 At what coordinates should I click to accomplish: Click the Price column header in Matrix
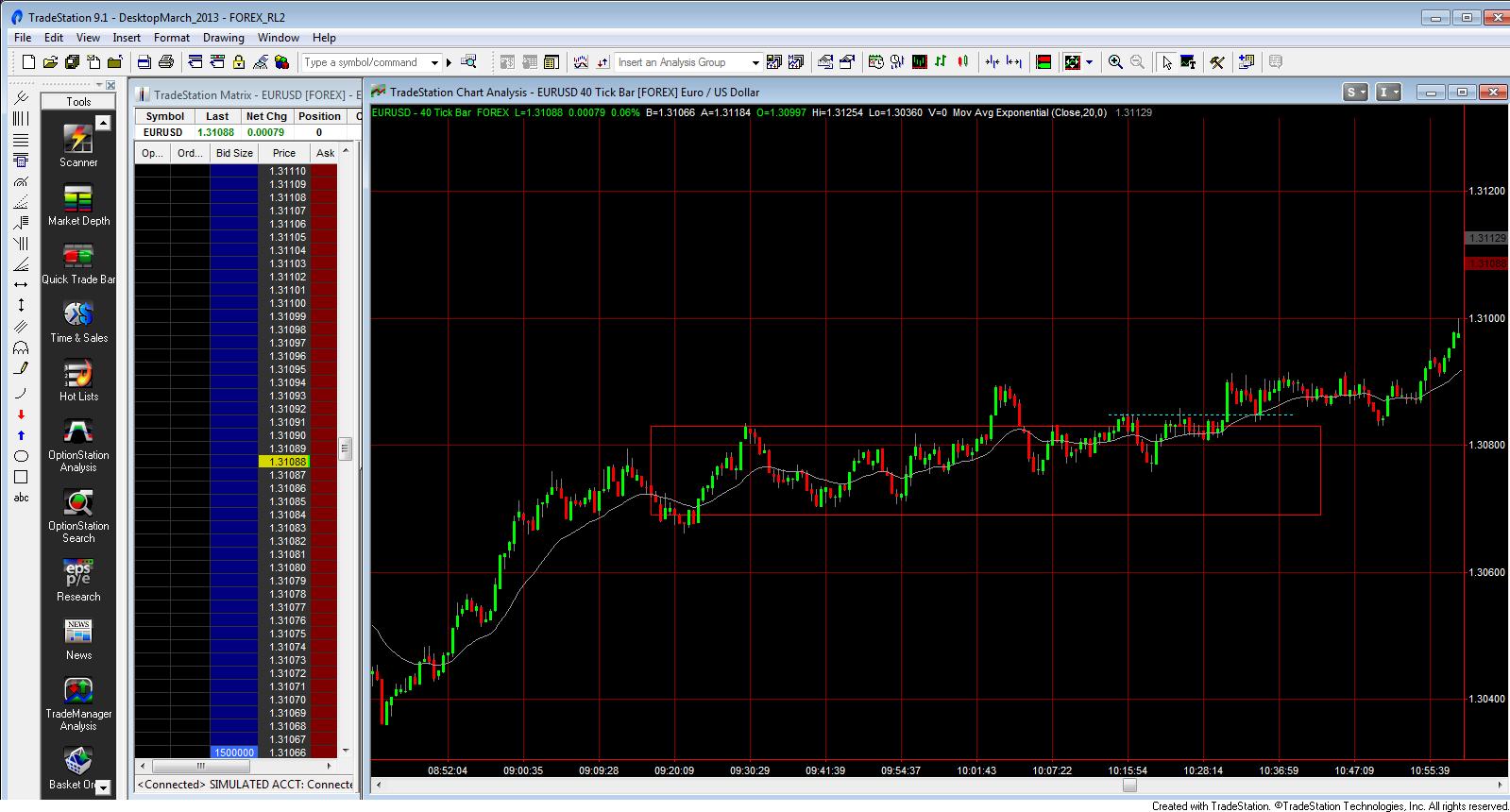tap(284, 153)
